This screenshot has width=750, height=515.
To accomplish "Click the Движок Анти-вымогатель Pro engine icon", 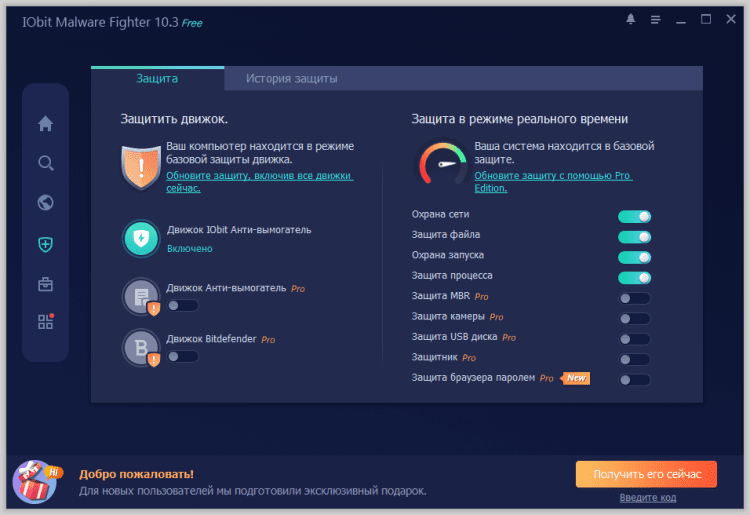I will pos(141,297).
